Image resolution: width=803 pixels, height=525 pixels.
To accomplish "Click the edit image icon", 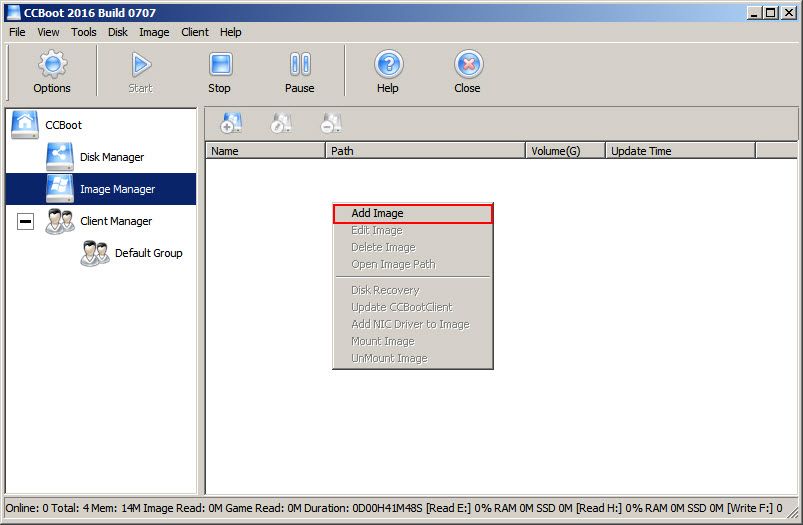I will pos(282,123).
